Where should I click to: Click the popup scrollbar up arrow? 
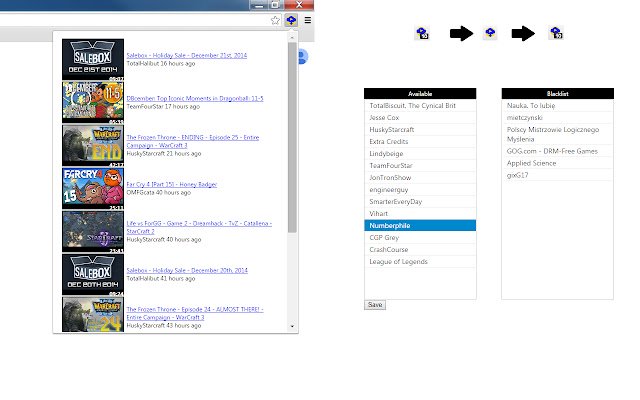tap(292, 38)
